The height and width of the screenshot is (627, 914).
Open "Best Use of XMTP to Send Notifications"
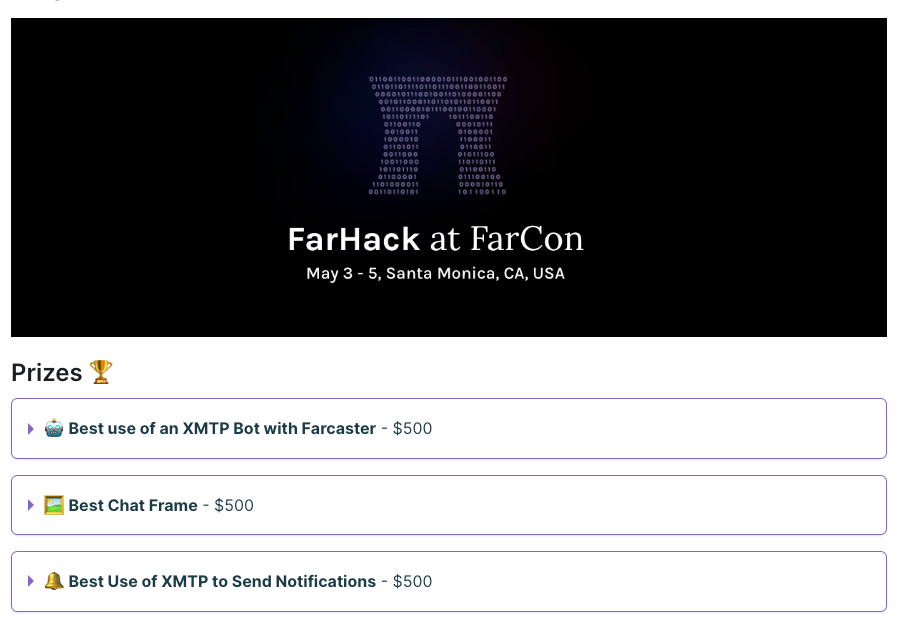tap(222, 582)
